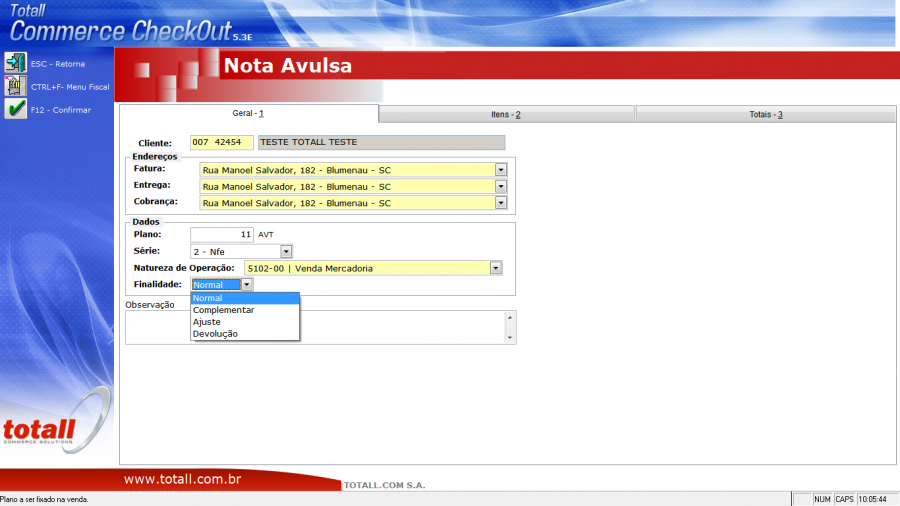Expand the Cobrança address dropdown arrow
The image size is (900, 506).
pyautogui.click(x=501, y=203)
